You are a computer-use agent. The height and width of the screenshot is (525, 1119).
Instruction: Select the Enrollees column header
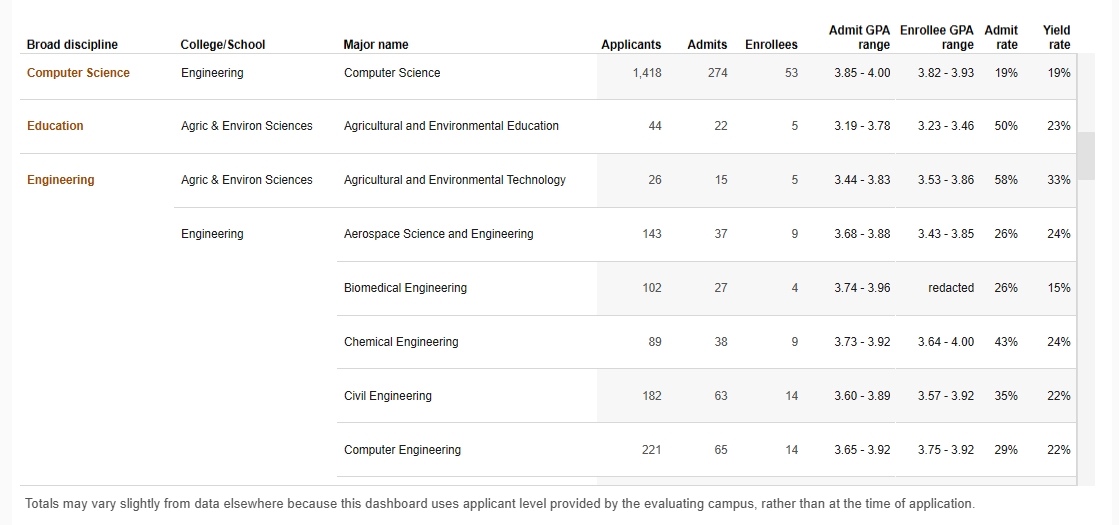pos(771,45)
